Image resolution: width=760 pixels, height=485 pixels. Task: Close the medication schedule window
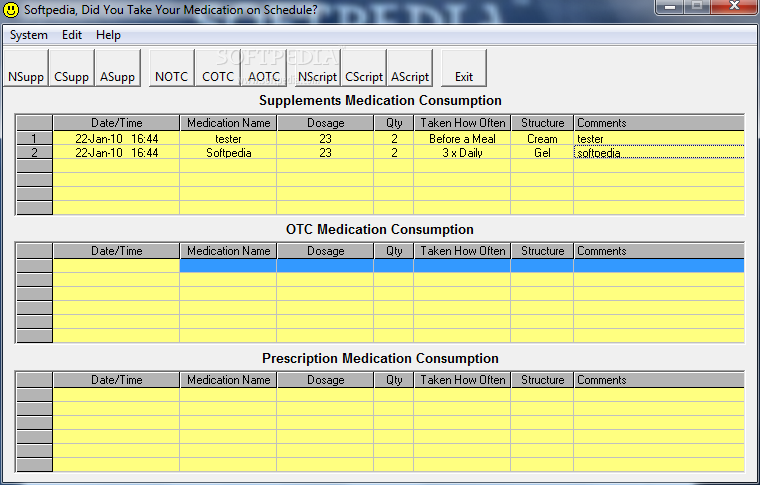point(734,7)
